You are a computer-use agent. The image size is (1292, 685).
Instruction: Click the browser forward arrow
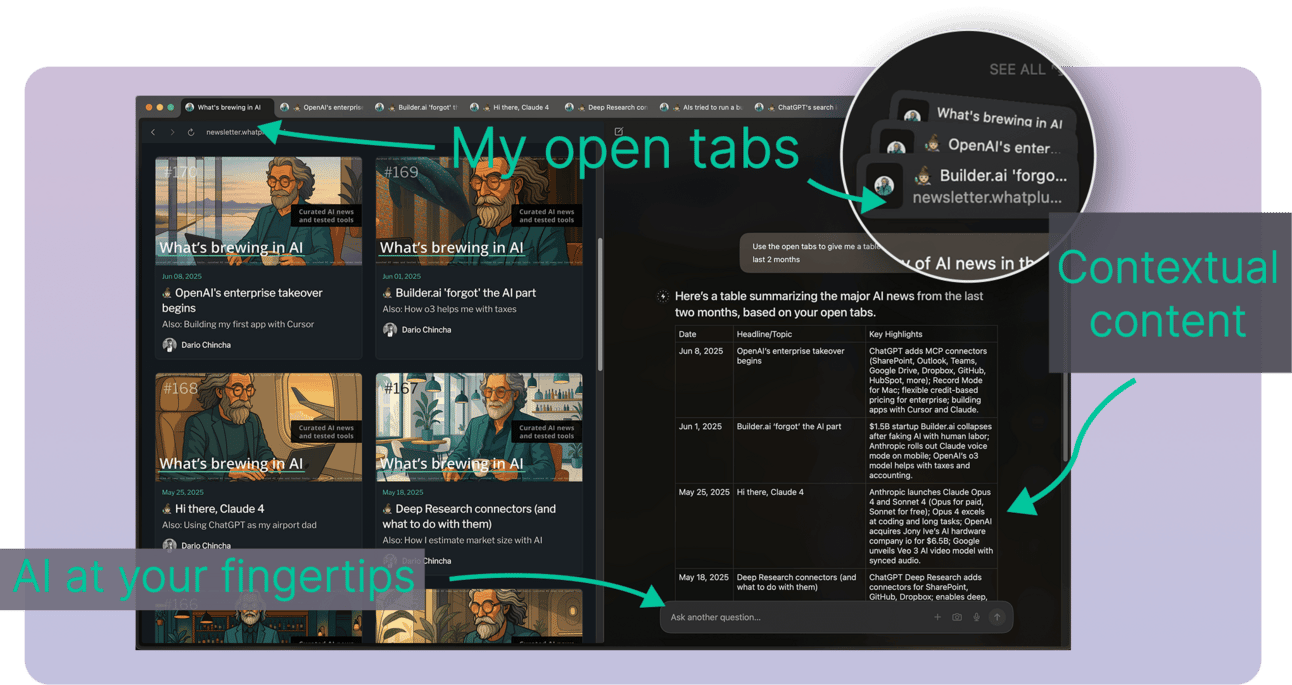171,132
